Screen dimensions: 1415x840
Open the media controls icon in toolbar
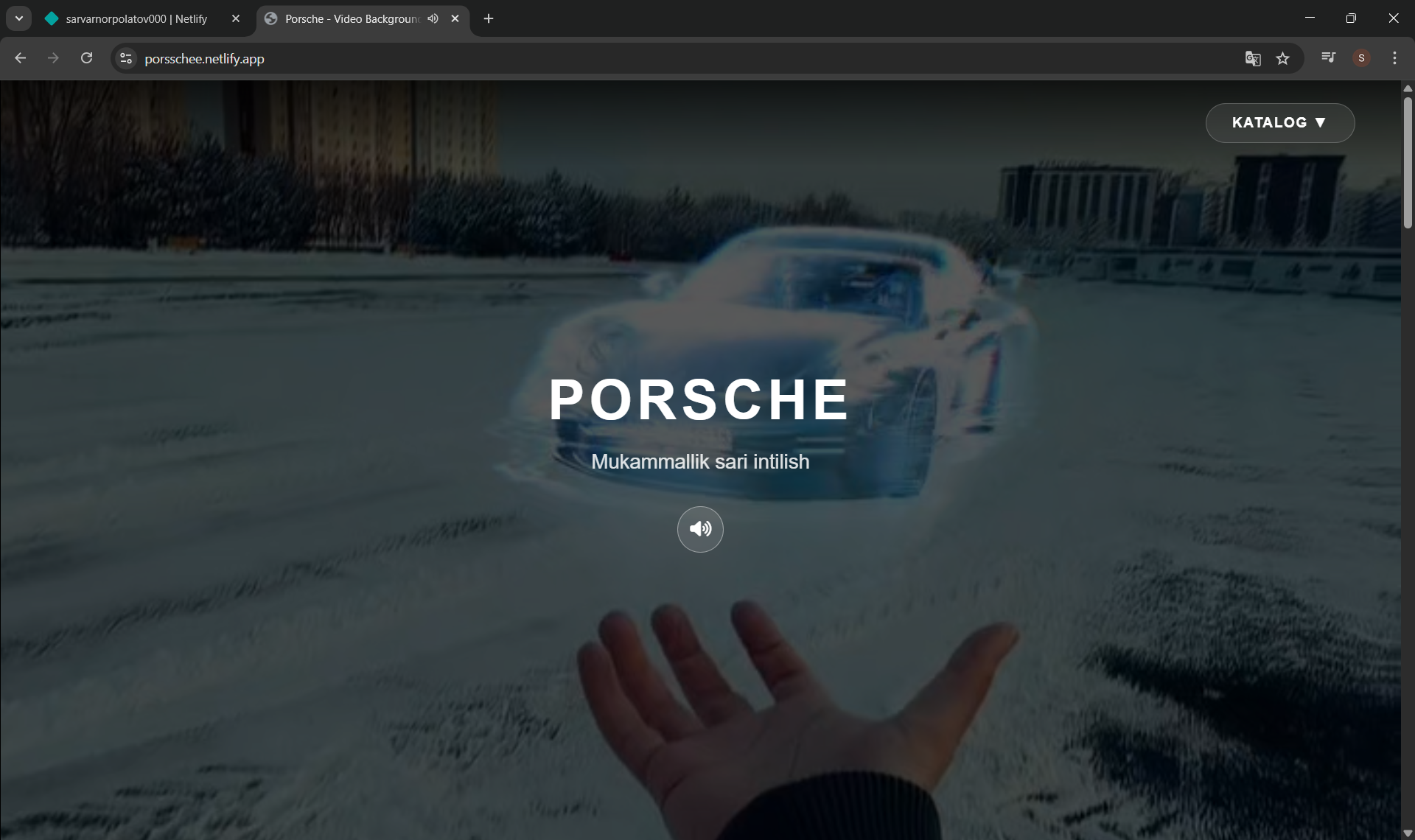[1328, 57]
